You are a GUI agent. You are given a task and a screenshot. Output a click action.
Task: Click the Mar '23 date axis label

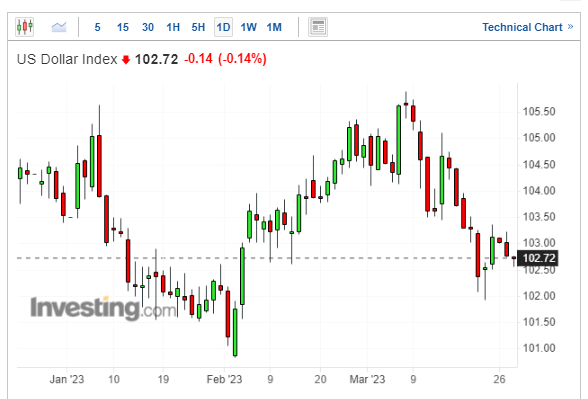point(367,380)
